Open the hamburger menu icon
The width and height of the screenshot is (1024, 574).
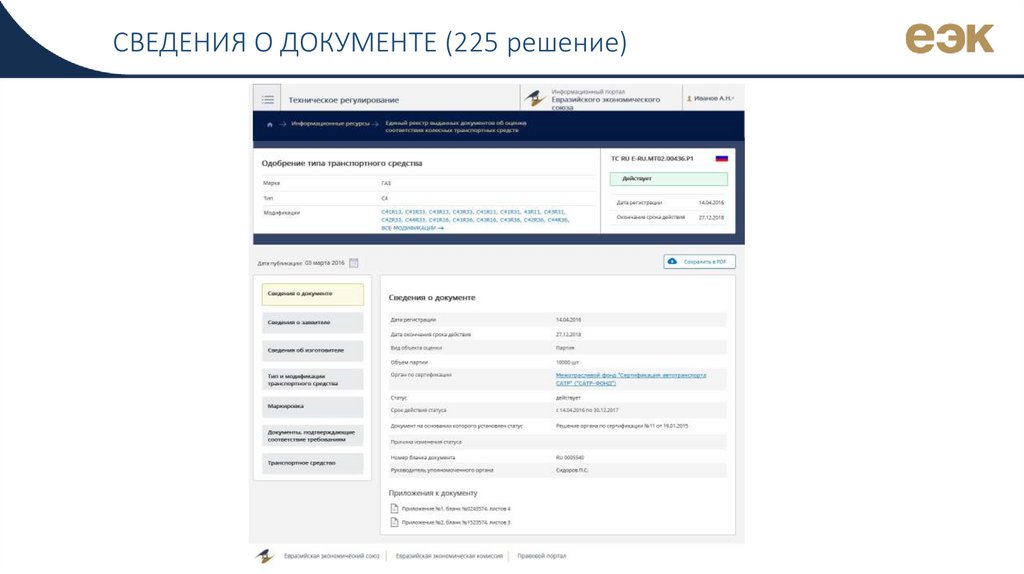267,99
